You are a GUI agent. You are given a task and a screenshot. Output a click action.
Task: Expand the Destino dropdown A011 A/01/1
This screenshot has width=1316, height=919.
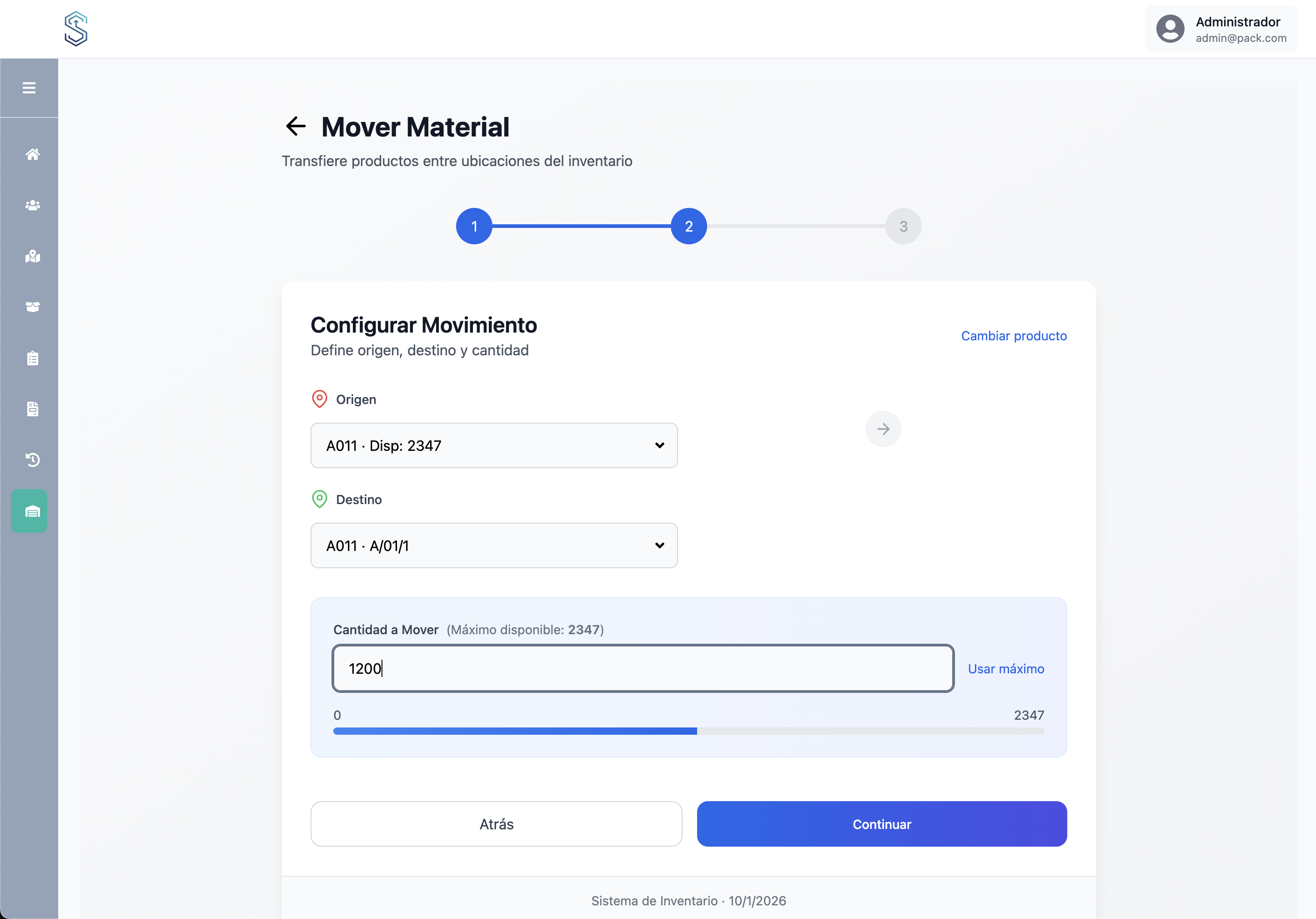(x=493, y=545)
